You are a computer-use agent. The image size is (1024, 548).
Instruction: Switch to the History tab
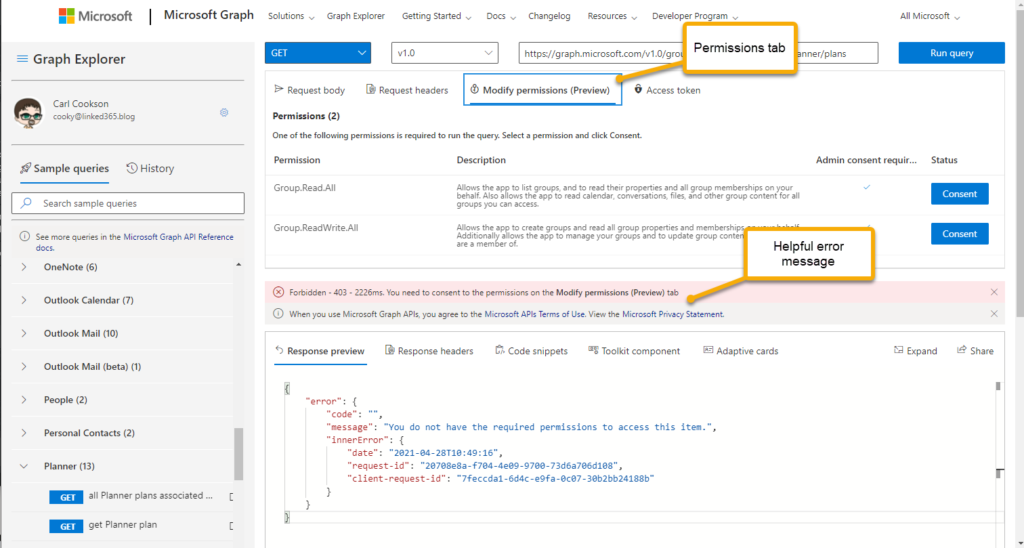(x=150, y=169)
